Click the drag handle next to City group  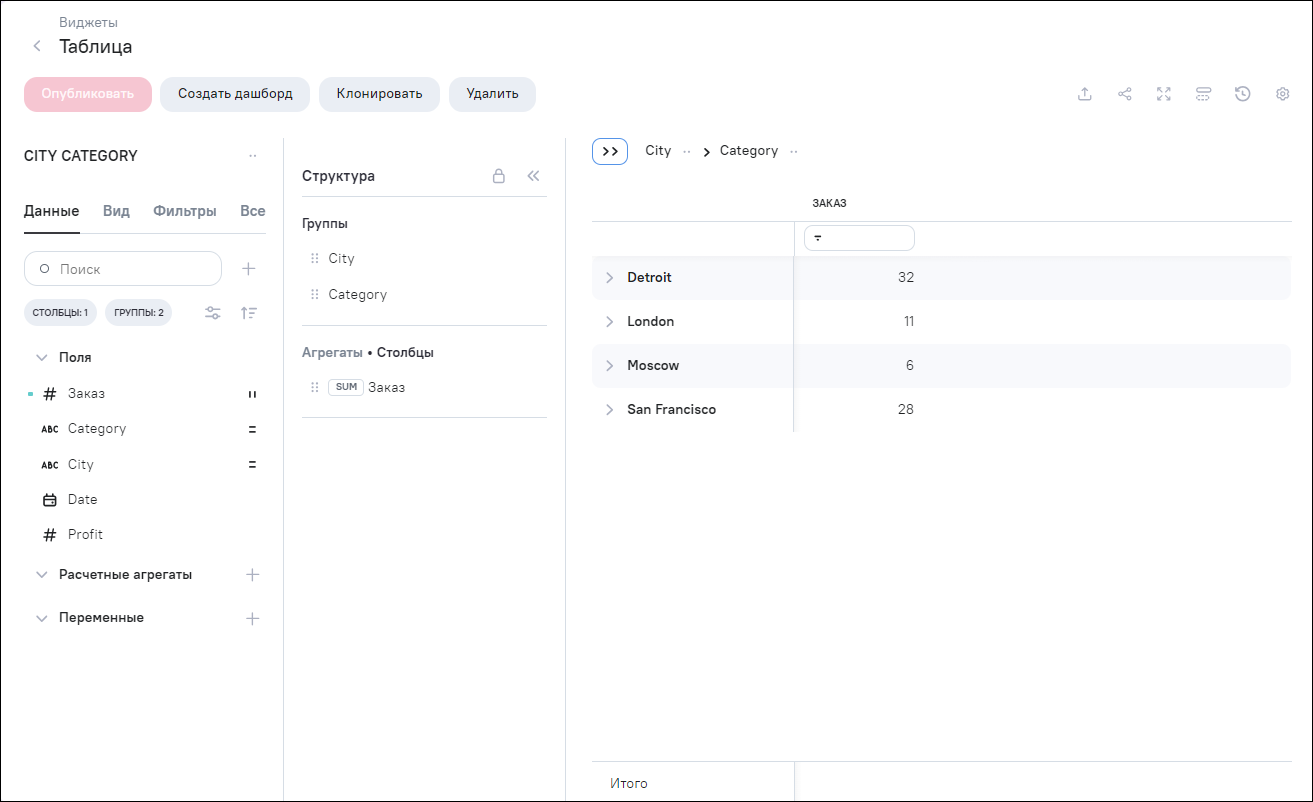pyautogui.click(x=315, y=258)
